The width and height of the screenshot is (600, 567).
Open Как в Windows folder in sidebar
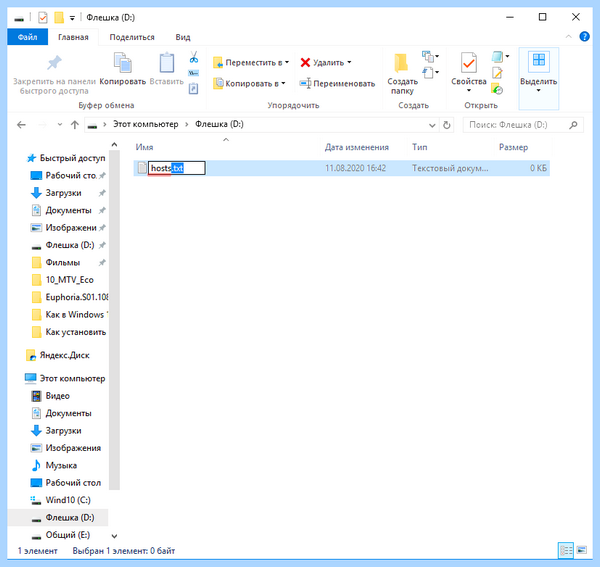click(69, 314)
